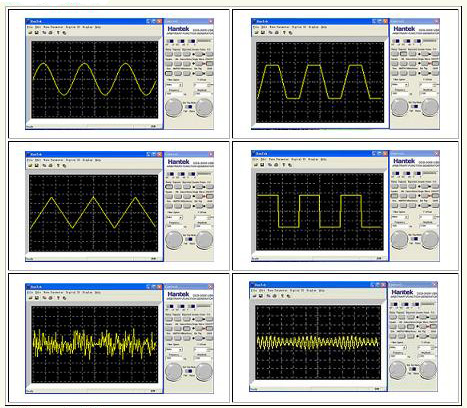Click the amplitude input field in the sine wave panel
This screenshot has width=467, height=408.
[x=203, y=94]
